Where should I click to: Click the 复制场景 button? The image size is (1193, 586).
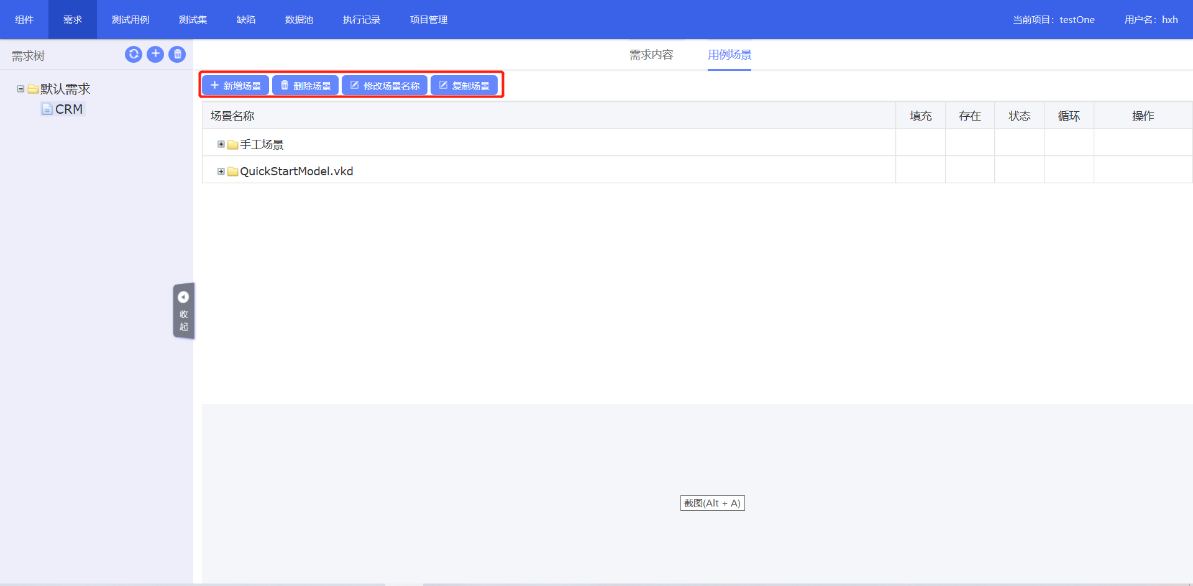click(464, 86)
